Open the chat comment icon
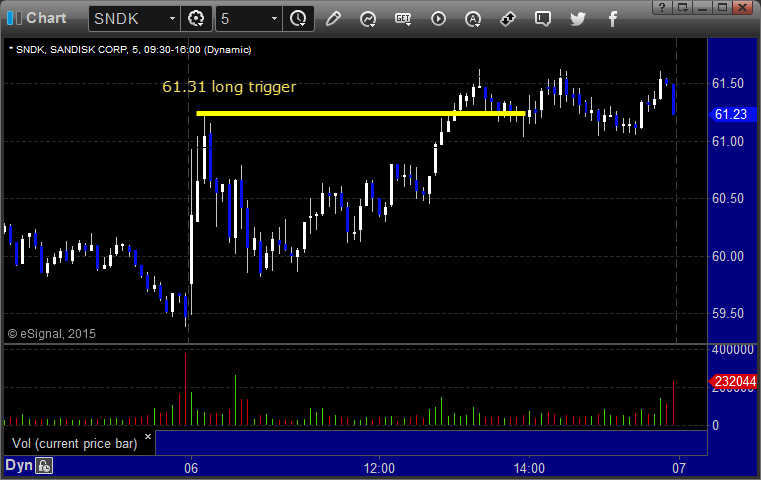 click(543, 19)
